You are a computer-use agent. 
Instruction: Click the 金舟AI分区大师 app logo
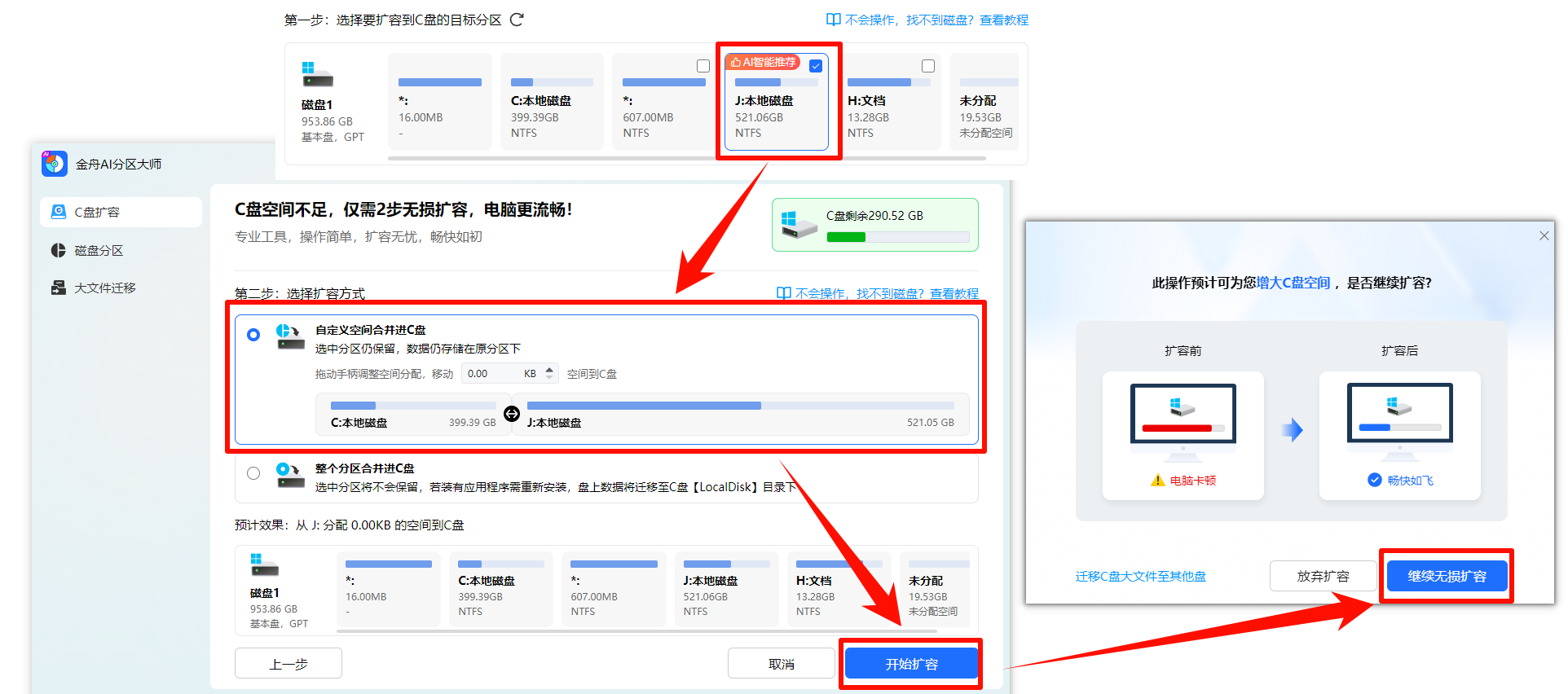click(x=55, y=164)
